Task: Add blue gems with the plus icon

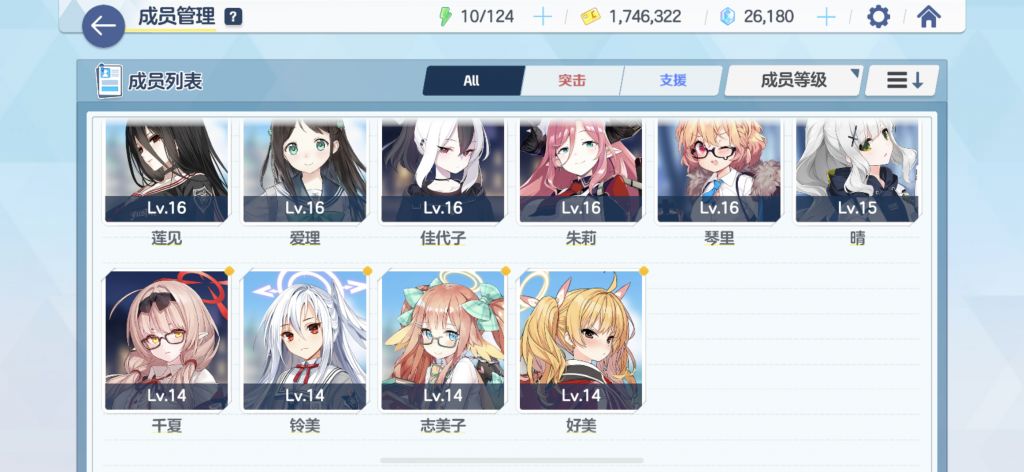Action: click(826, 17)
